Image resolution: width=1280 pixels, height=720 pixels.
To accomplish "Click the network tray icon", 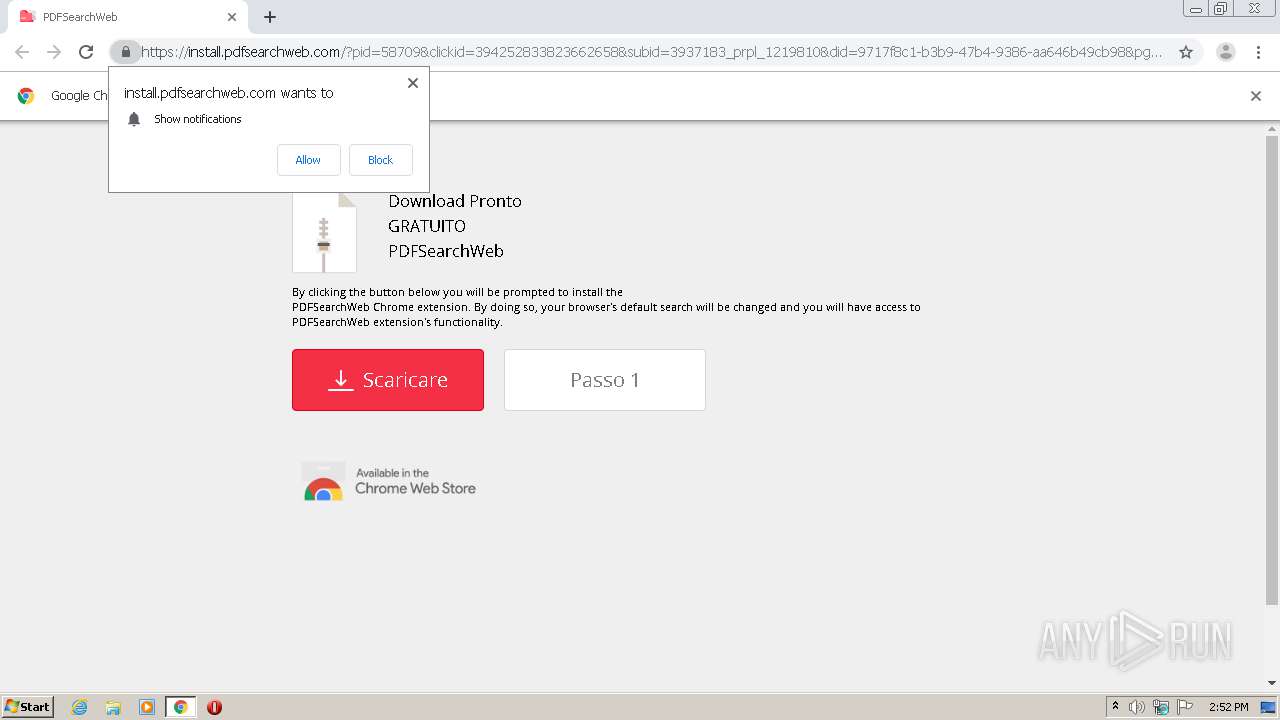I will tap(1161, 707).
